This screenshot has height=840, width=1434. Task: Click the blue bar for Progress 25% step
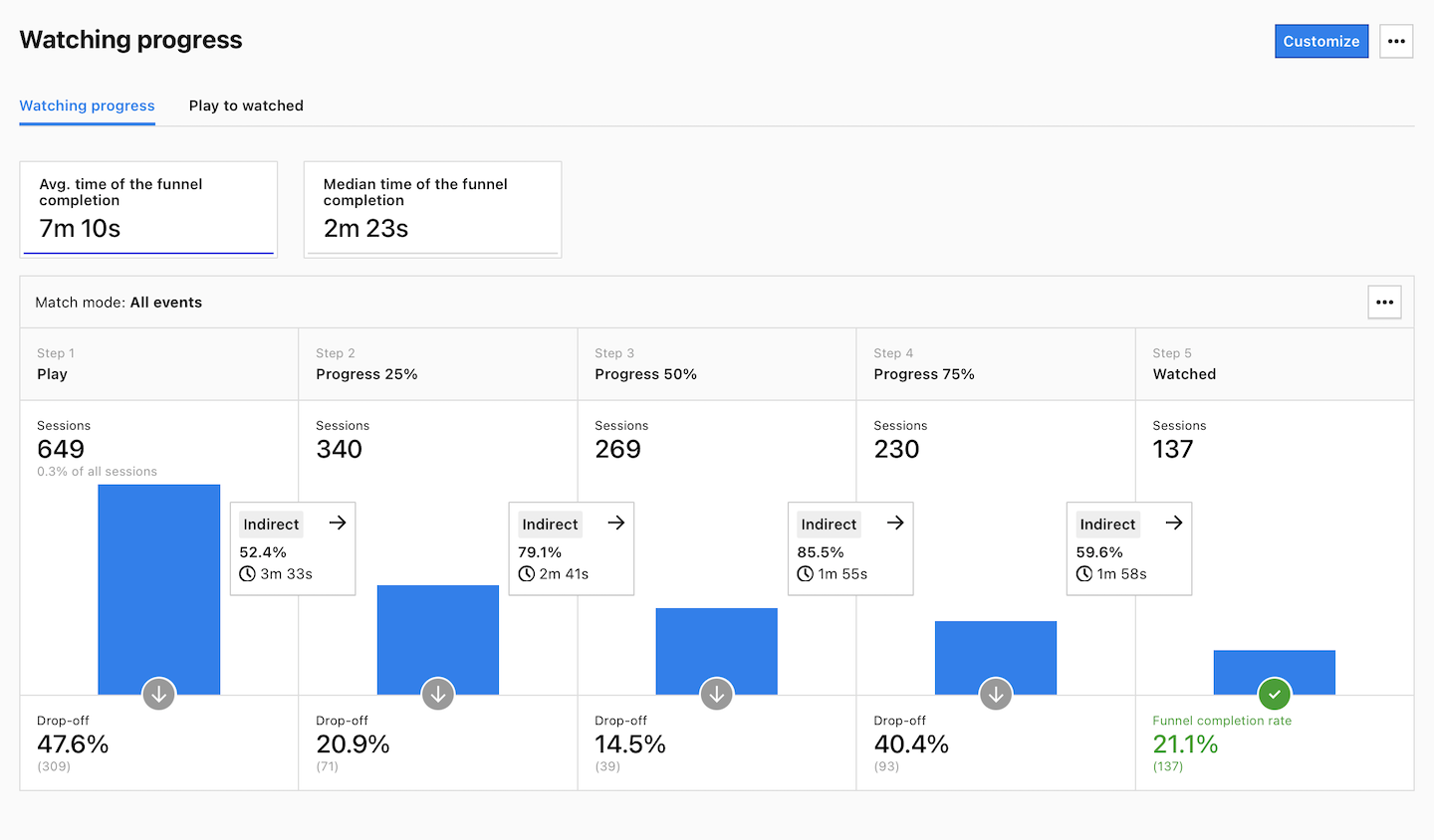tap(438, 640)
